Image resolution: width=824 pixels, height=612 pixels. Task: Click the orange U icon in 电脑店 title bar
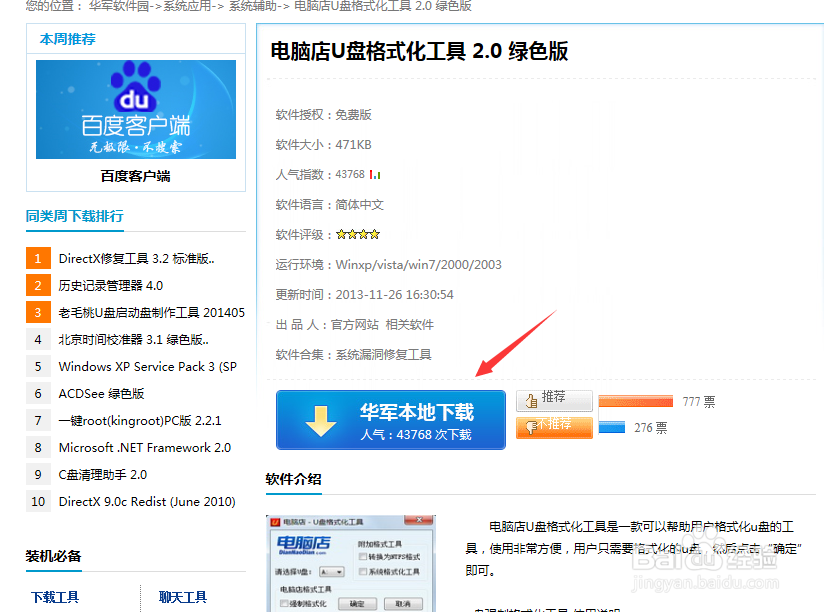coord(275,520)
